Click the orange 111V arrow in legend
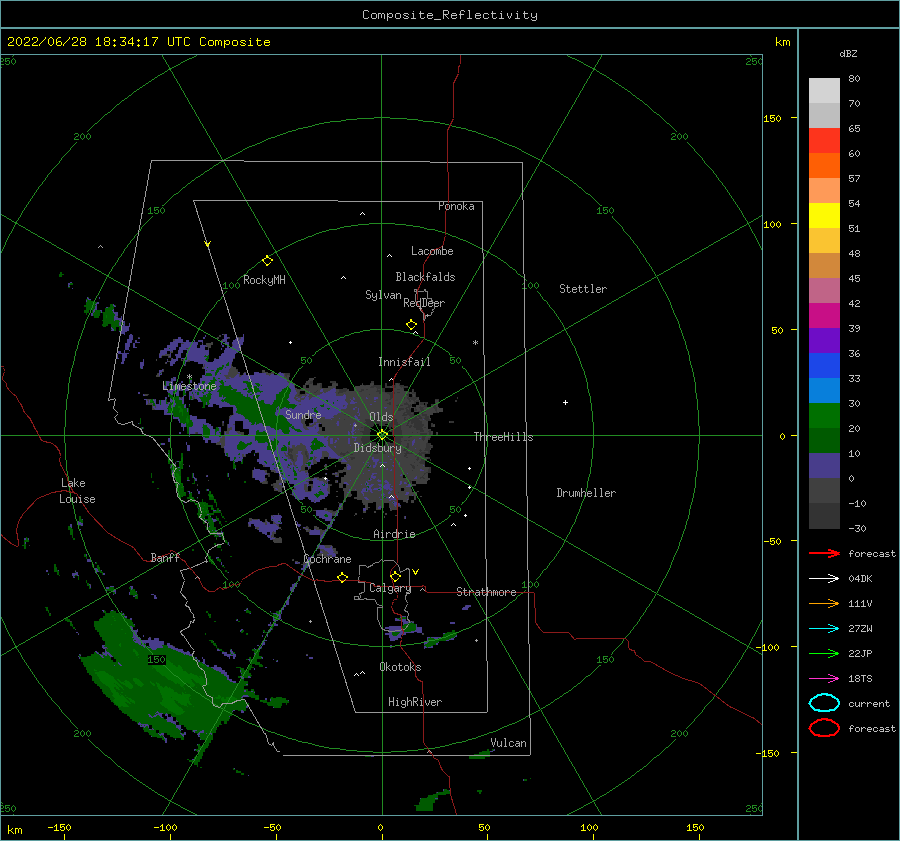The image size is (900, 841). pos(824,603)
